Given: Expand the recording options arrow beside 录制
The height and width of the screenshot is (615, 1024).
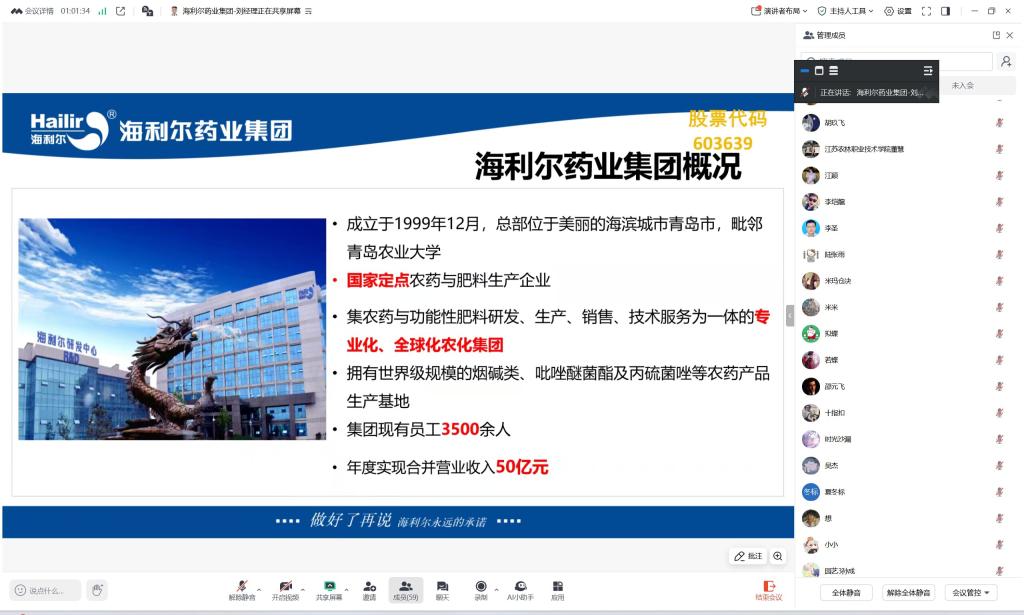Looking at the screenshot, I should click(496, 589).
